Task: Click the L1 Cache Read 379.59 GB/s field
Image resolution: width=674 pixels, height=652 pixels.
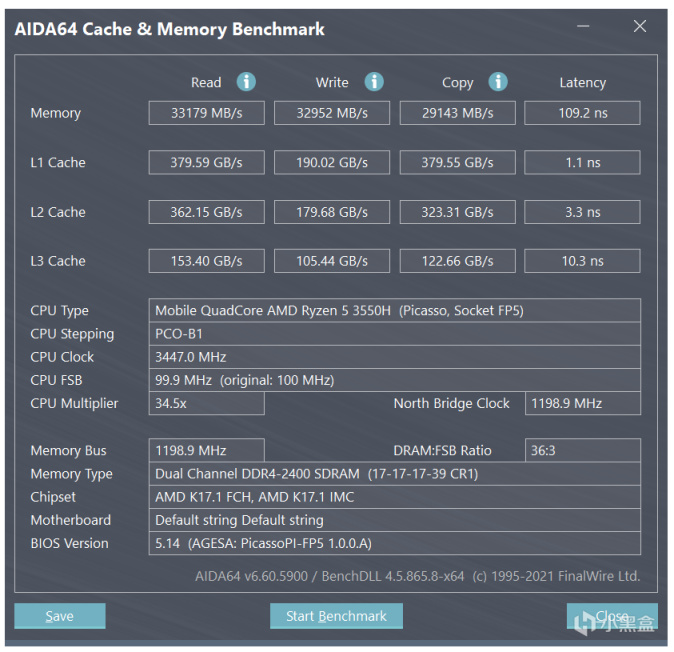Action: point(207,162)
